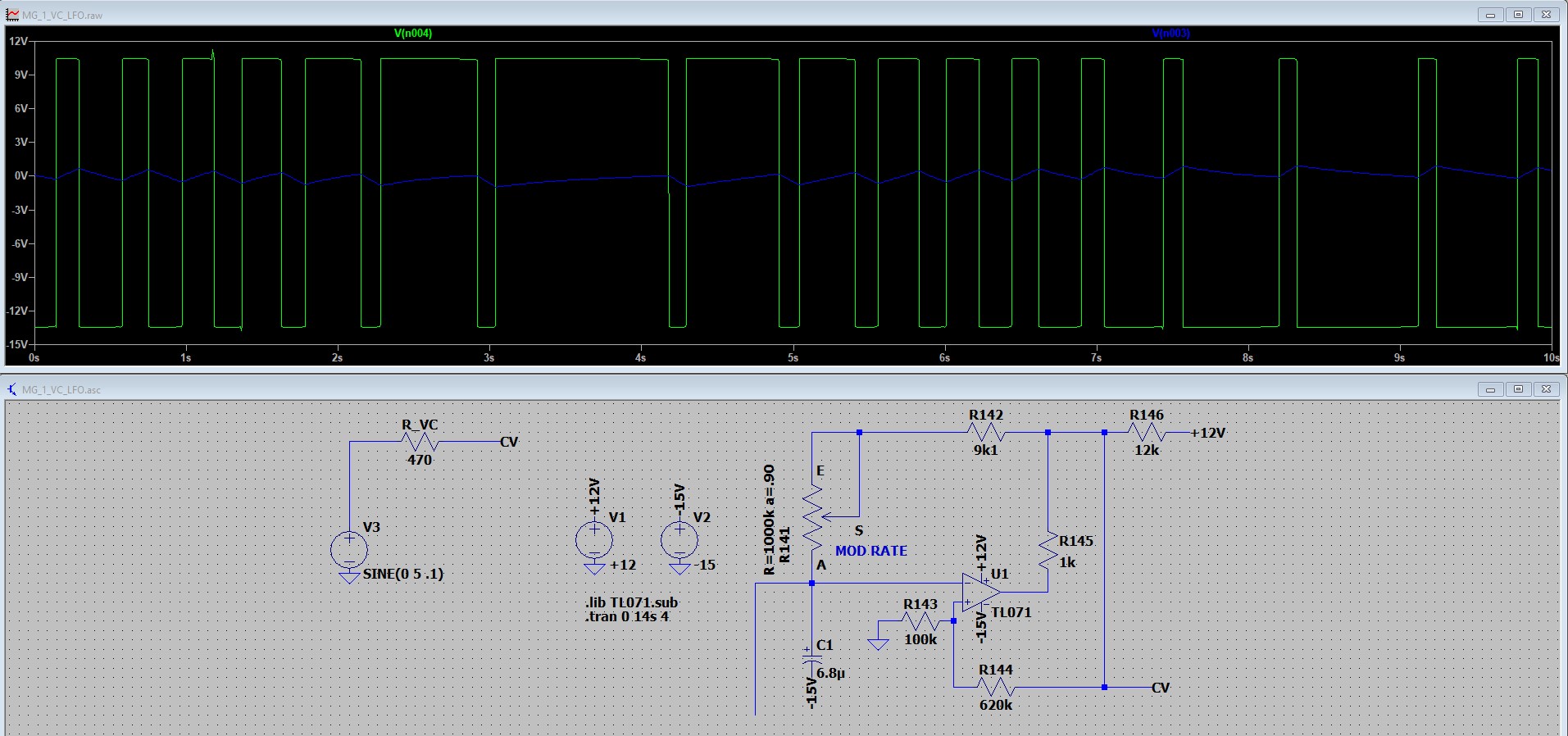The height and width of the screenshot is (736, 1568).
Task: Click the R145 1k resistor
Action: click(1048, 552)
